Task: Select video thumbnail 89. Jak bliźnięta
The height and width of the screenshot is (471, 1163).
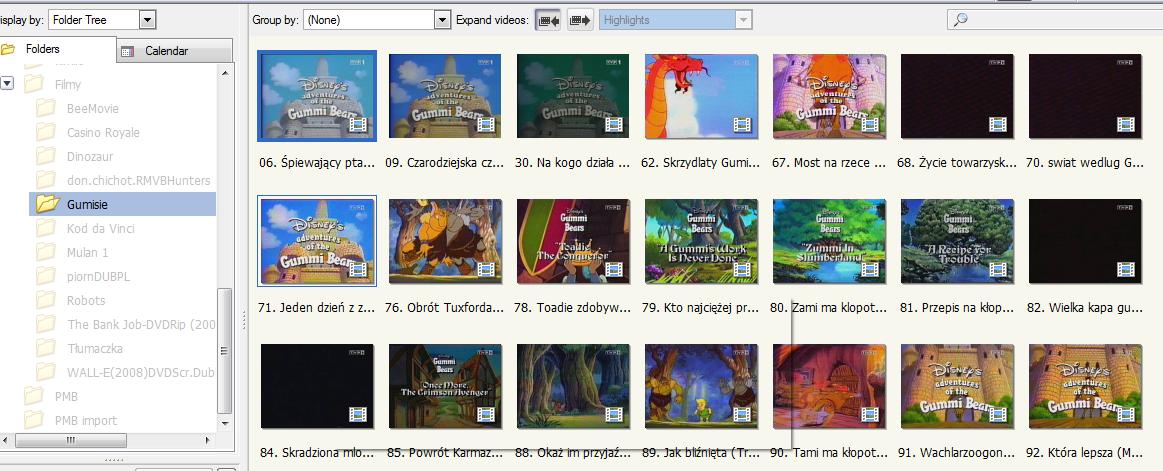Action: click(x=701, y=386)
